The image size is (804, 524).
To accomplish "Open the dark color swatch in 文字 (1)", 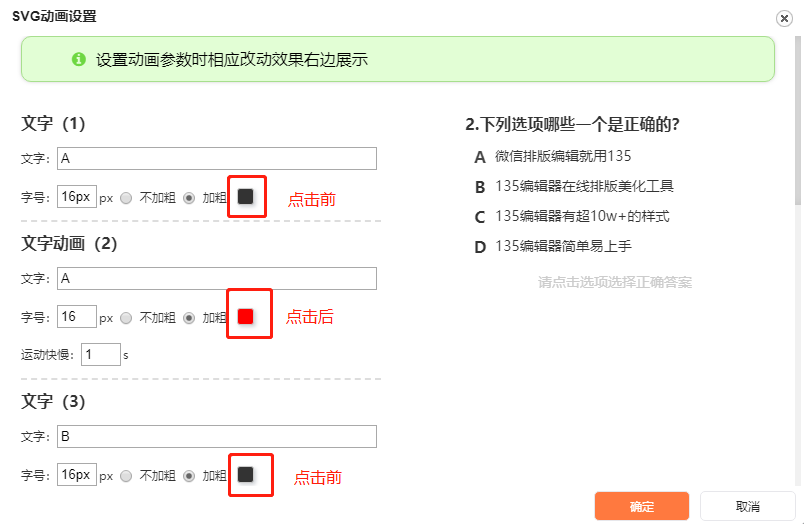I will pyautogui.click(x=246, y=197).
